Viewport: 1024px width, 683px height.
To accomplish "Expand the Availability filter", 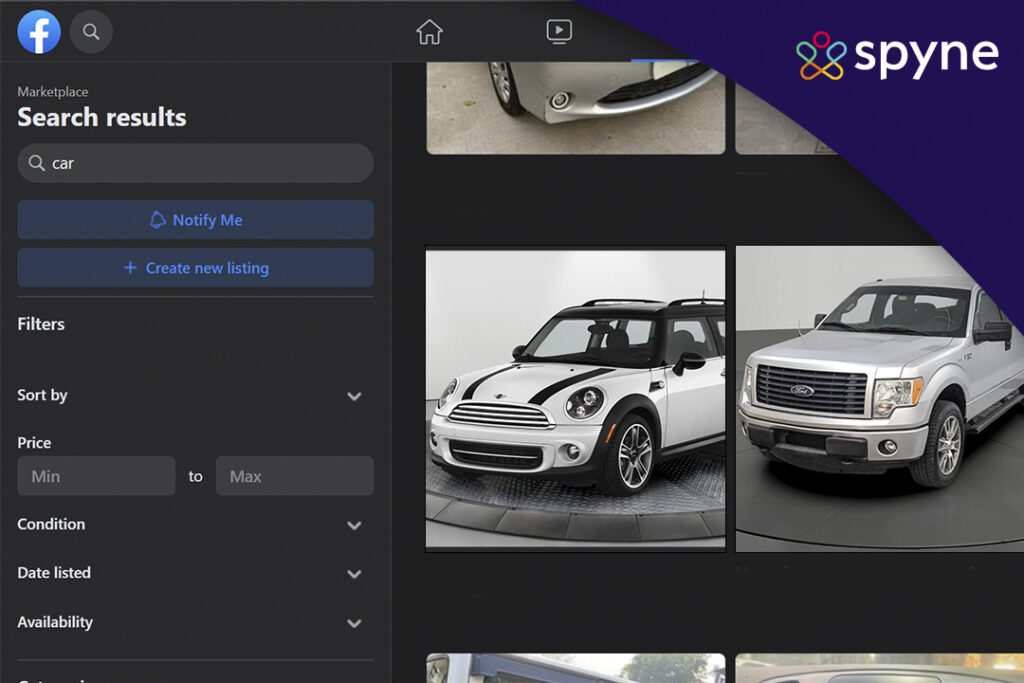I will pos(354,623).
